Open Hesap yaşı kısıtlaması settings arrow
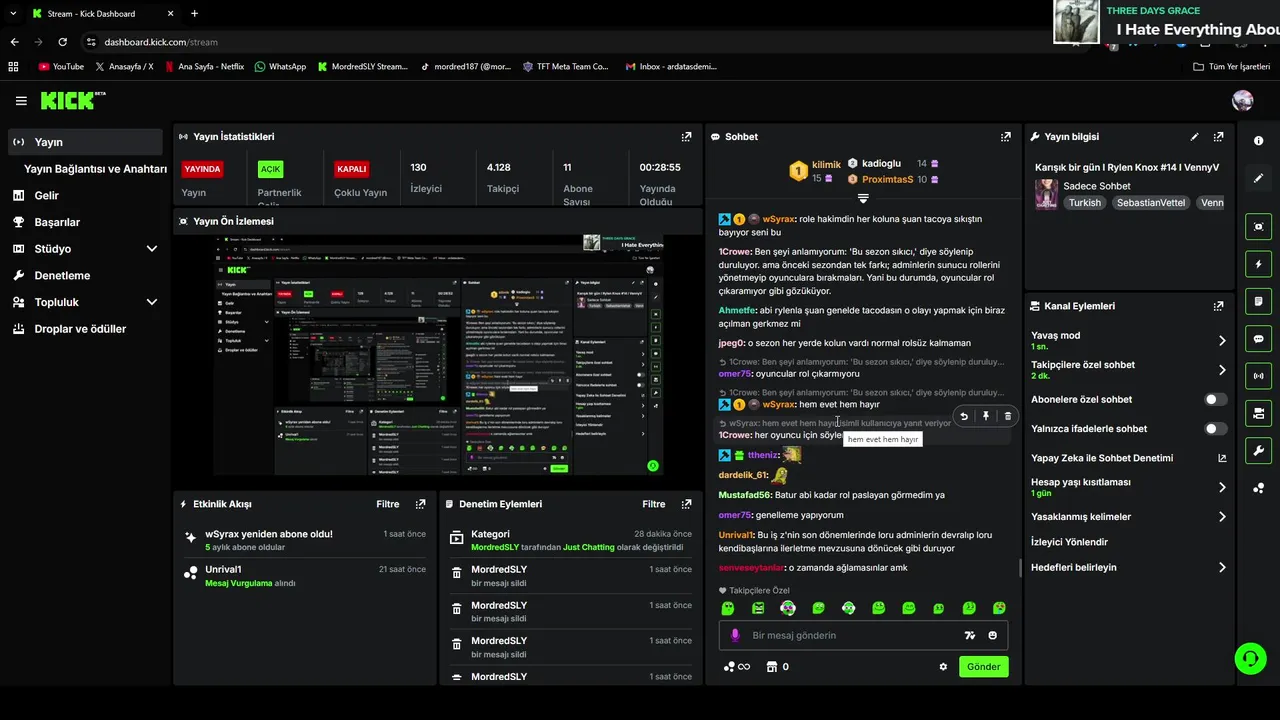The image size is (1280, 720). pyautogui.click(x=1222, y=488)
